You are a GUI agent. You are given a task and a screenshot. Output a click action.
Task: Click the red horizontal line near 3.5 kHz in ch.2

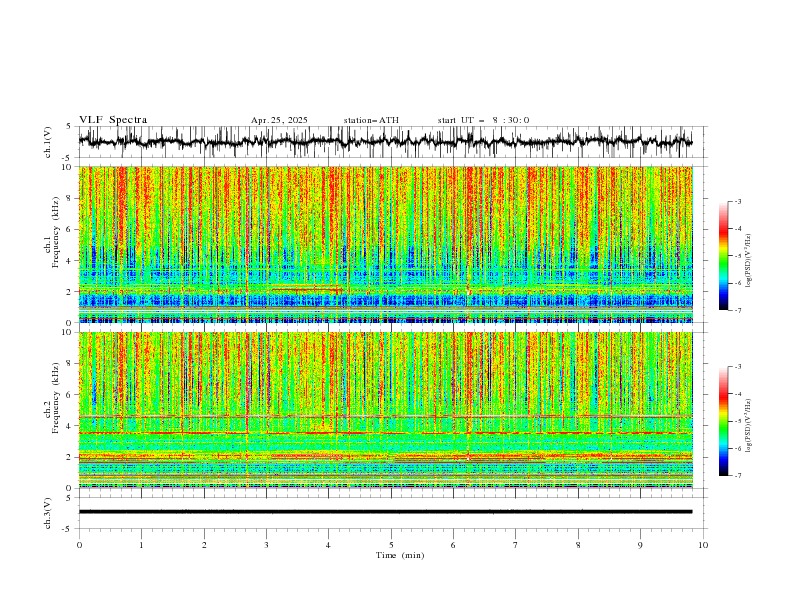tap(385, 433)
